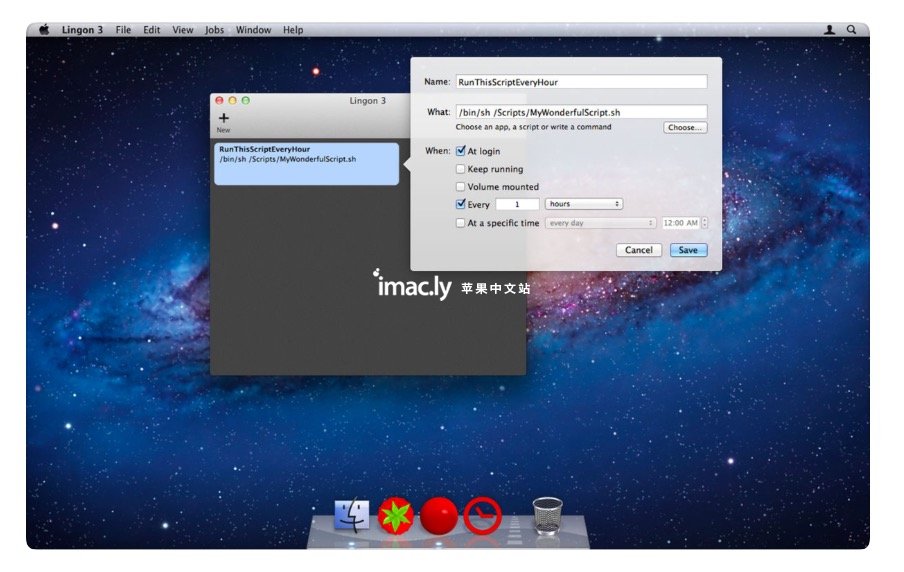The width and height of the screenshot is (904, 572).
Task: Enable the At a specific time checkbox
Action: (461, 223)
